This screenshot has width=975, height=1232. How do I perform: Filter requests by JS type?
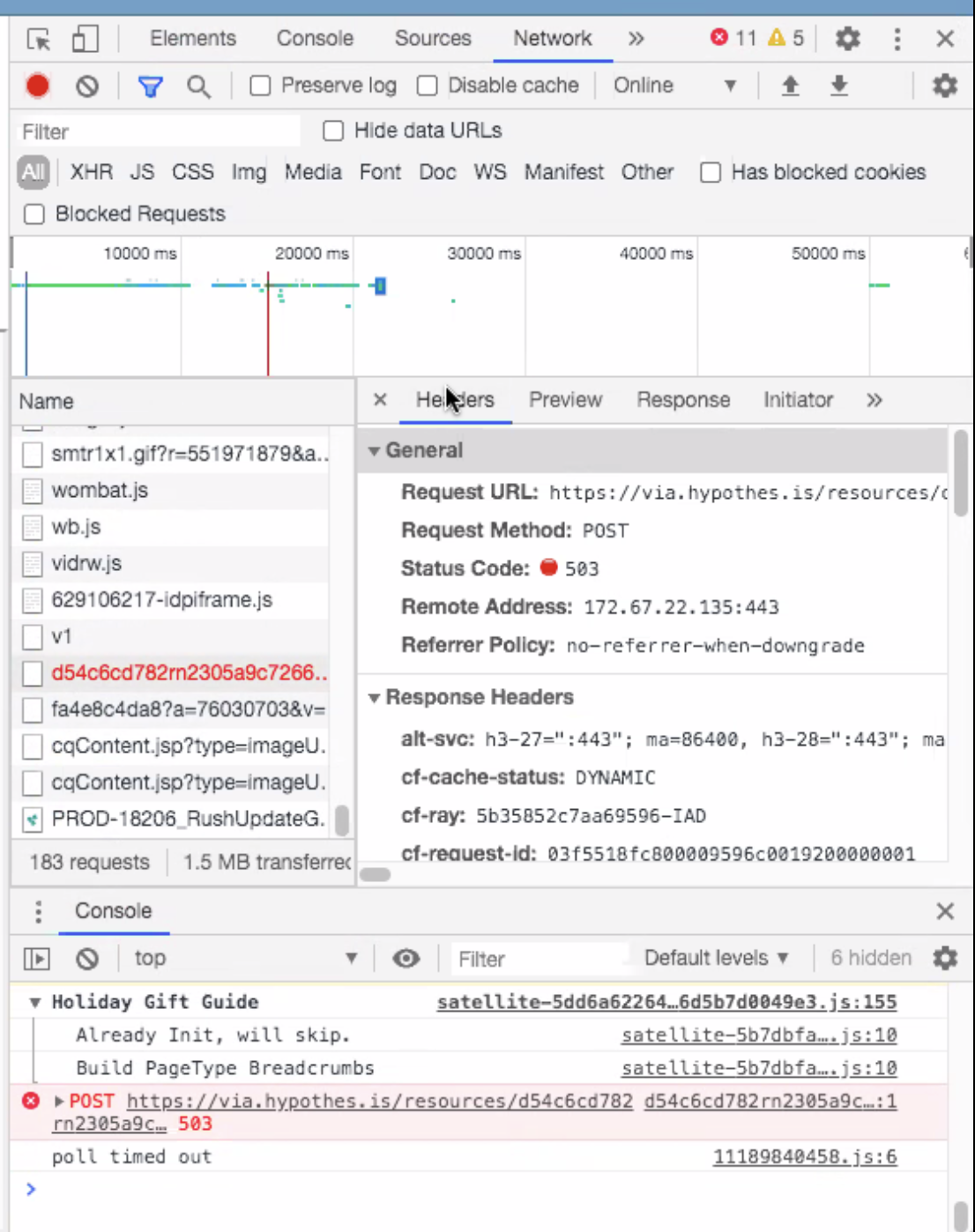coord(142,172)
